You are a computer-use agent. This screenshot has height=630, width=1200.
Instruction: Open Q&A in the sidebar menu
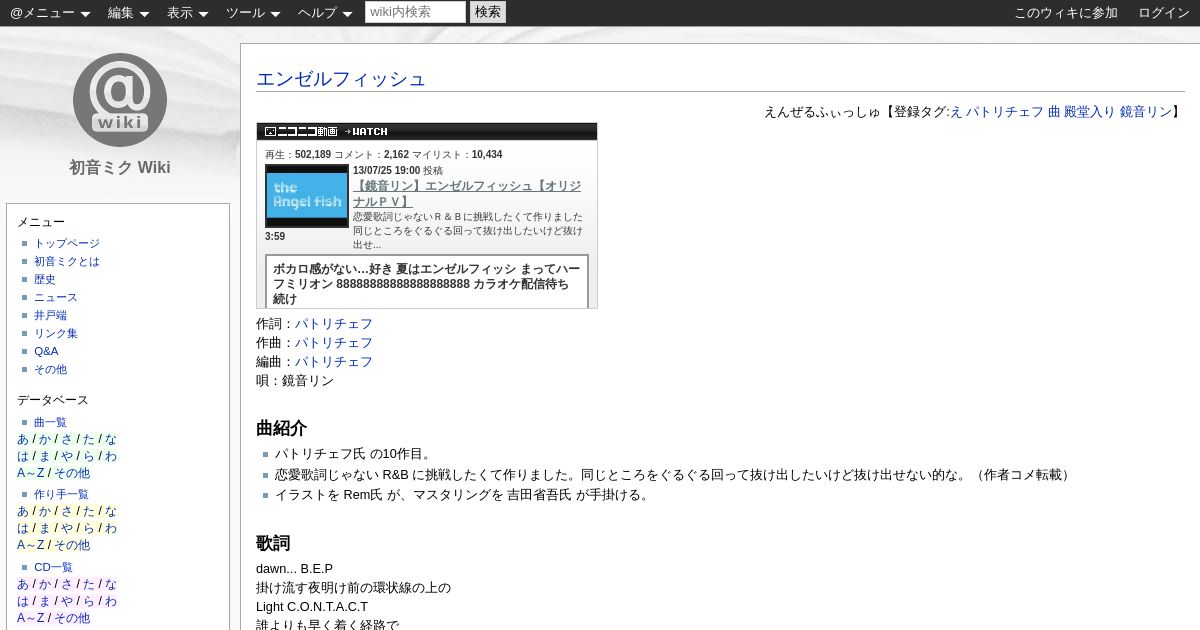[x=46, y=351]
